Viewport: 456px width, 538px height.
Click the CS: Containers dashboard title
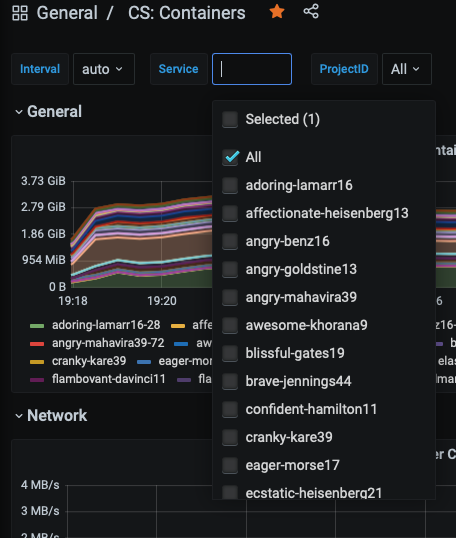click(x=187, y=13)
